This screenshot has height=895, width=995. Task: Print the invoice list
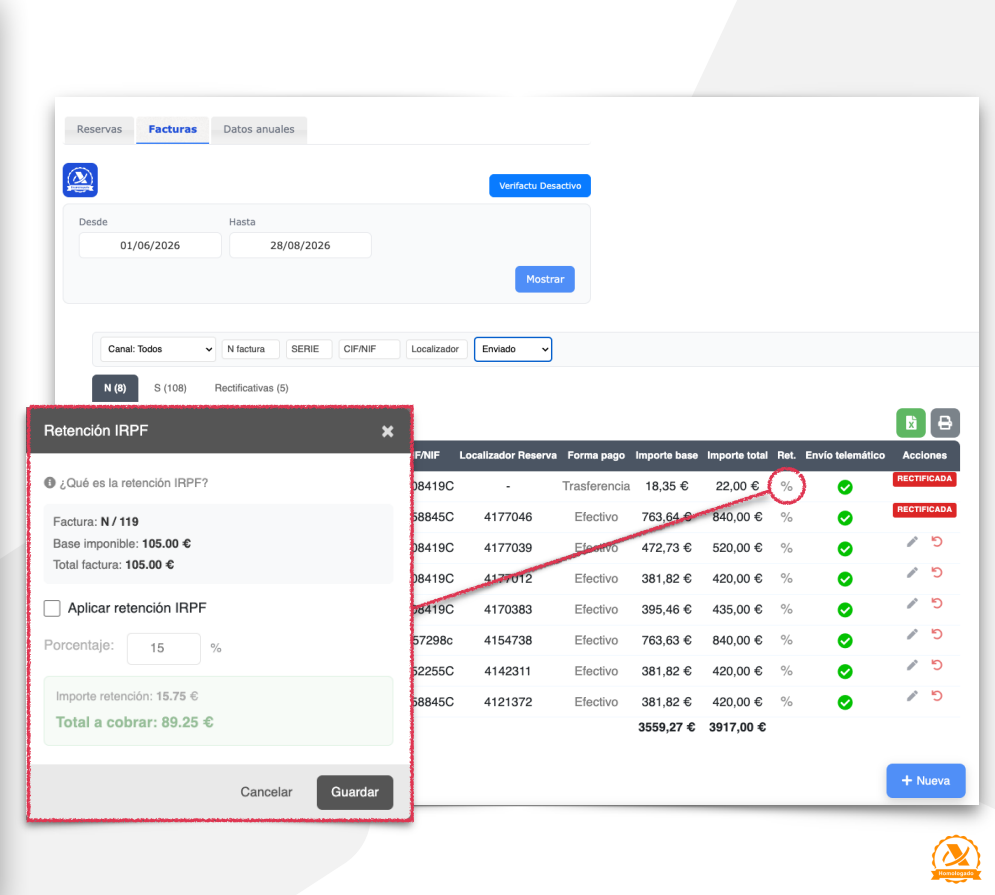click(x=945, y=423)
